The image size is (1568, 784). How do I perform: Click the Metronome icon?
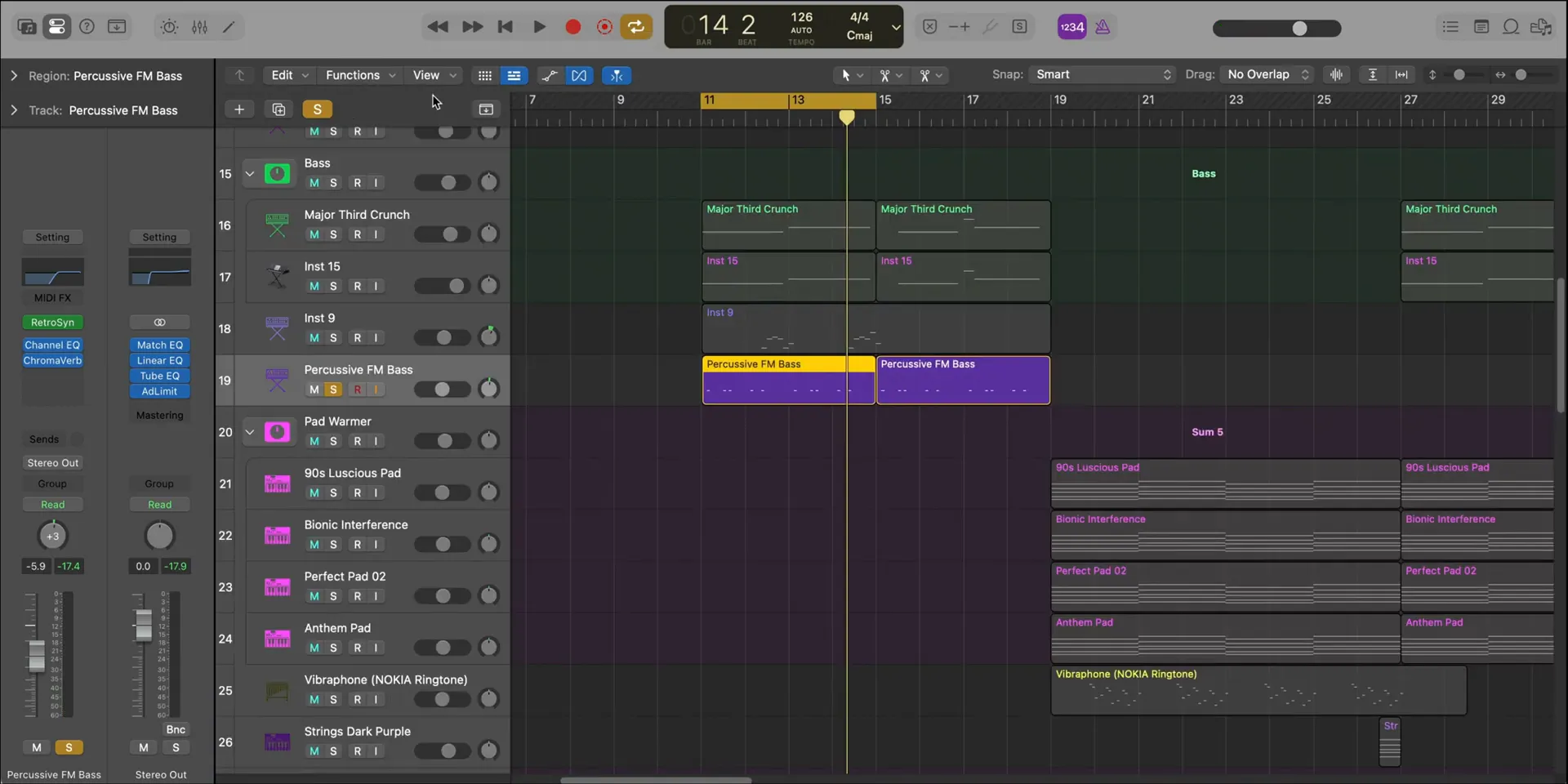[1102, 27]
